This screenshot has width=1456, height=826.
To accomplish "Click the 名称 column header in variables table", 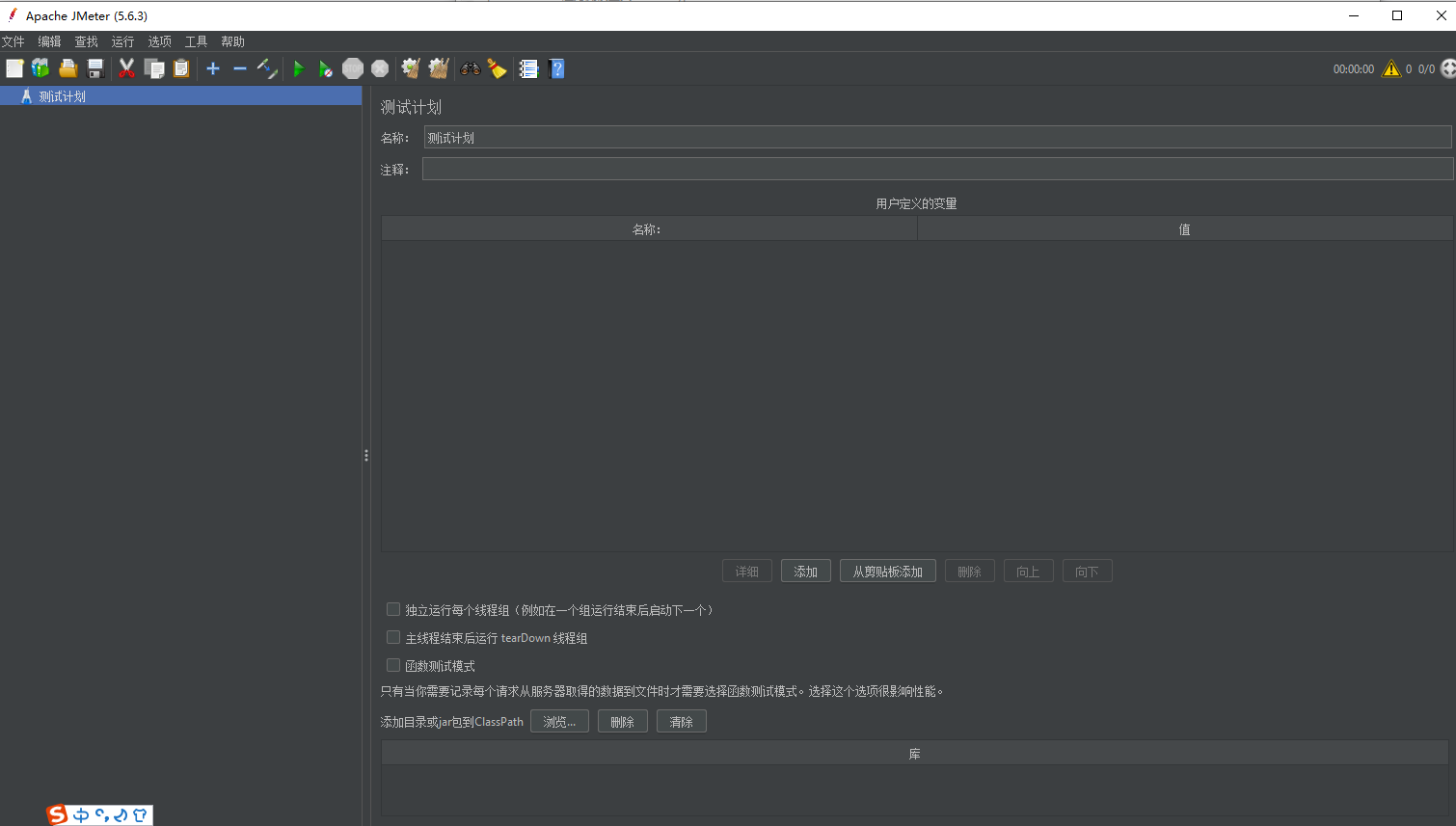I will [649, 229].
